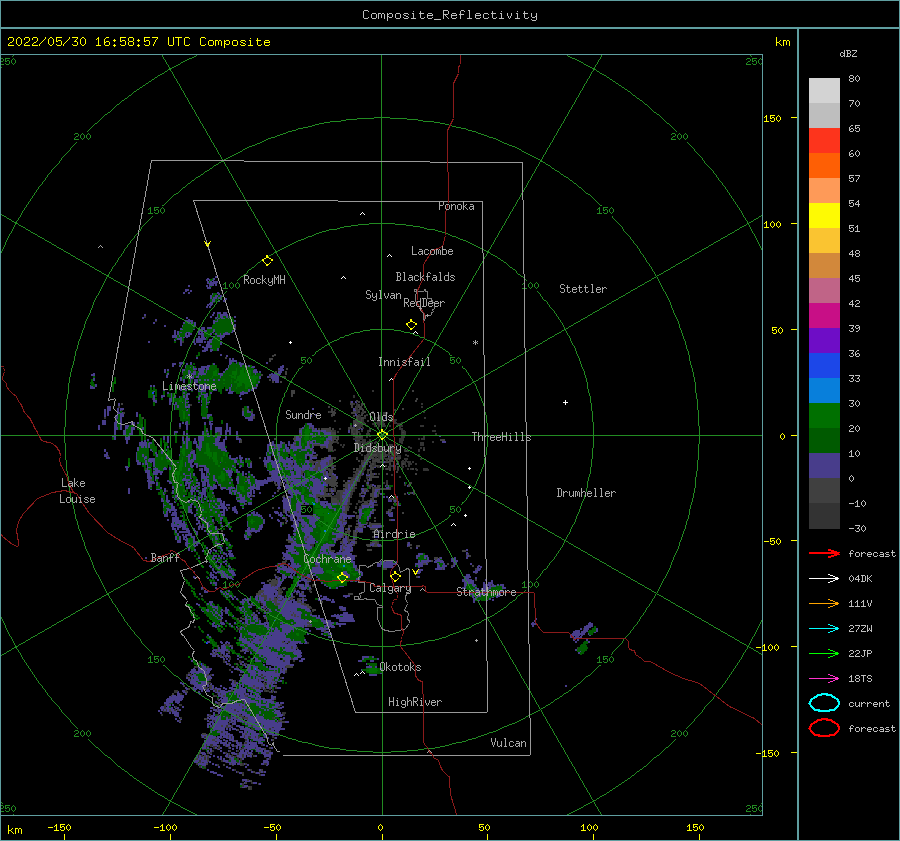Click the Vulcan label
Viewport: 900px width, 841px height.
pos(508,743)
